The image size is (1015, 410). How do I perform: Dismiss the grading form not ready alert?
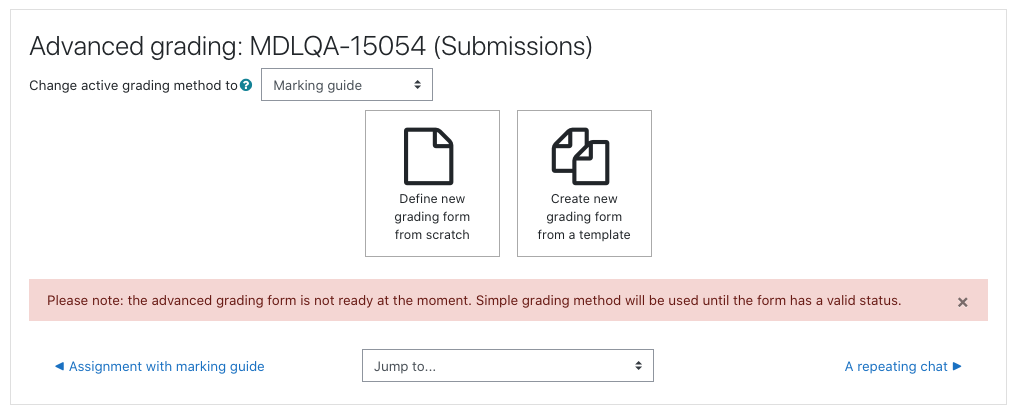[x=963, y=302]
